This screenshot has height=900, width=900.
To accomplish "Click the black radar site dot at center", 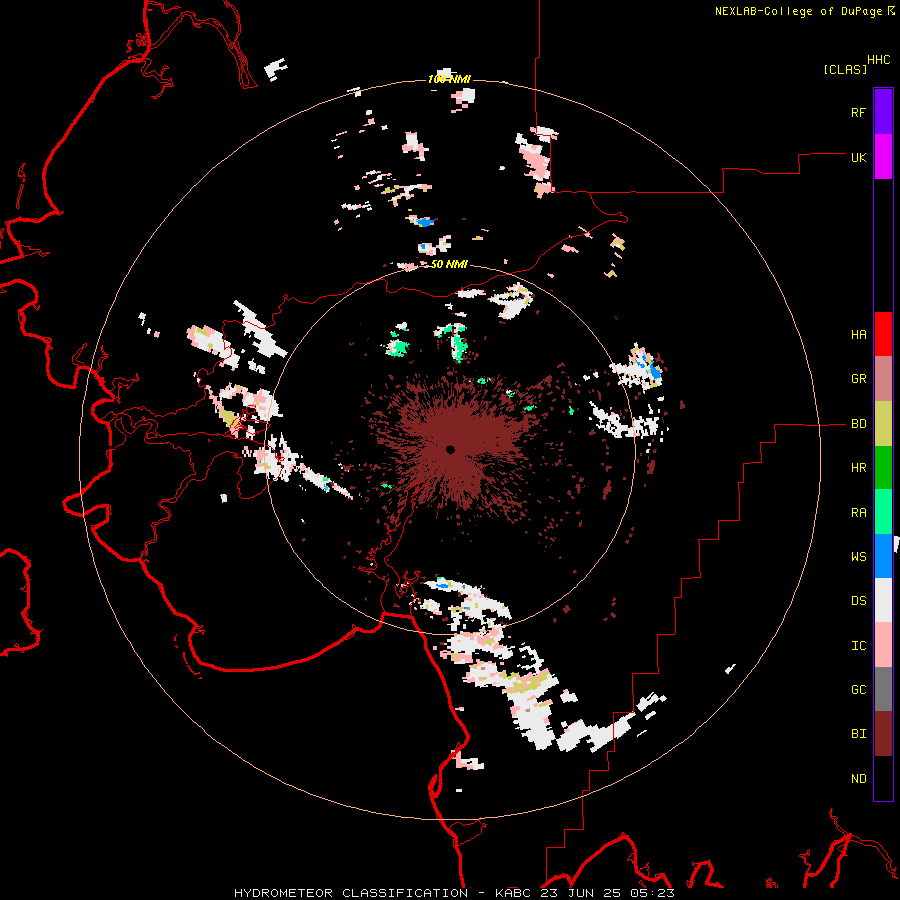I will click(x=451, y=449).
